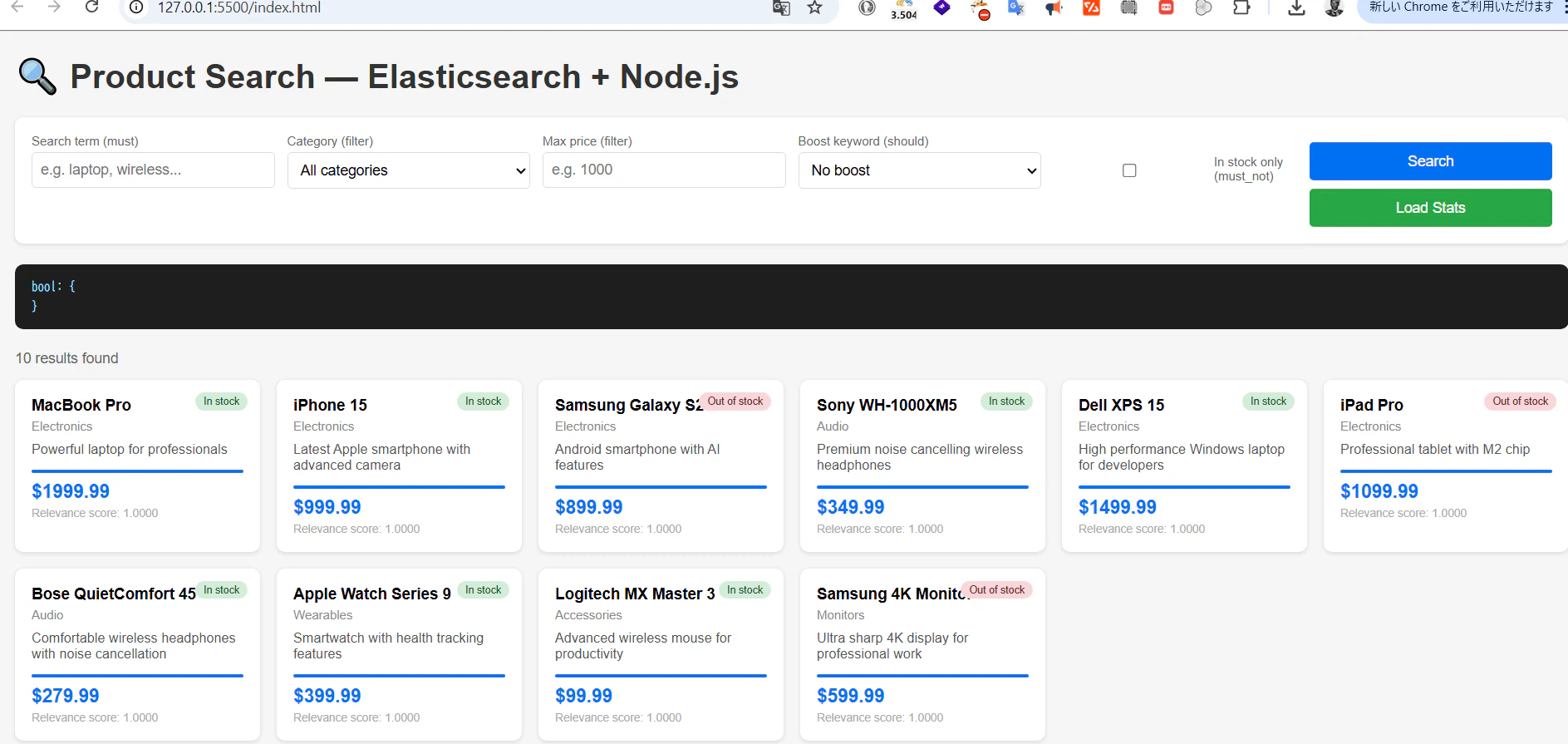The width and height of the screenshot is (1568, 744).
Task: Open the gray screenshot capture extension icon
Action: (1128, 7)
